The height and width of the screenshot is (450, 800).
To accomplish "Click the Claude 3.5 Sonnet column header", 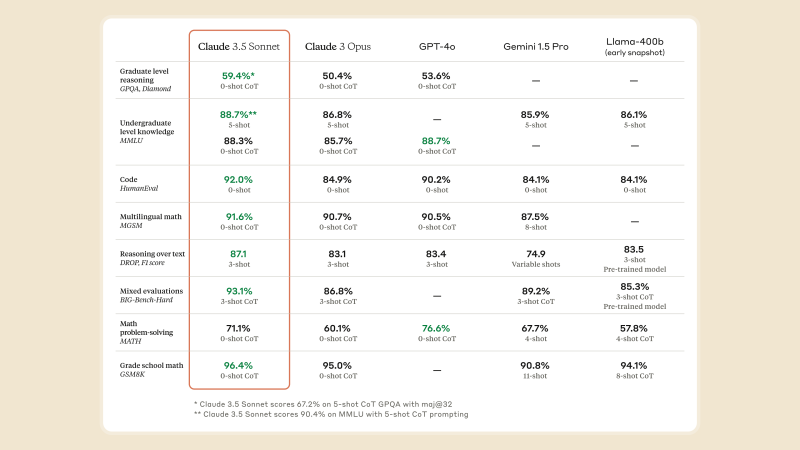I will [239, 46].
